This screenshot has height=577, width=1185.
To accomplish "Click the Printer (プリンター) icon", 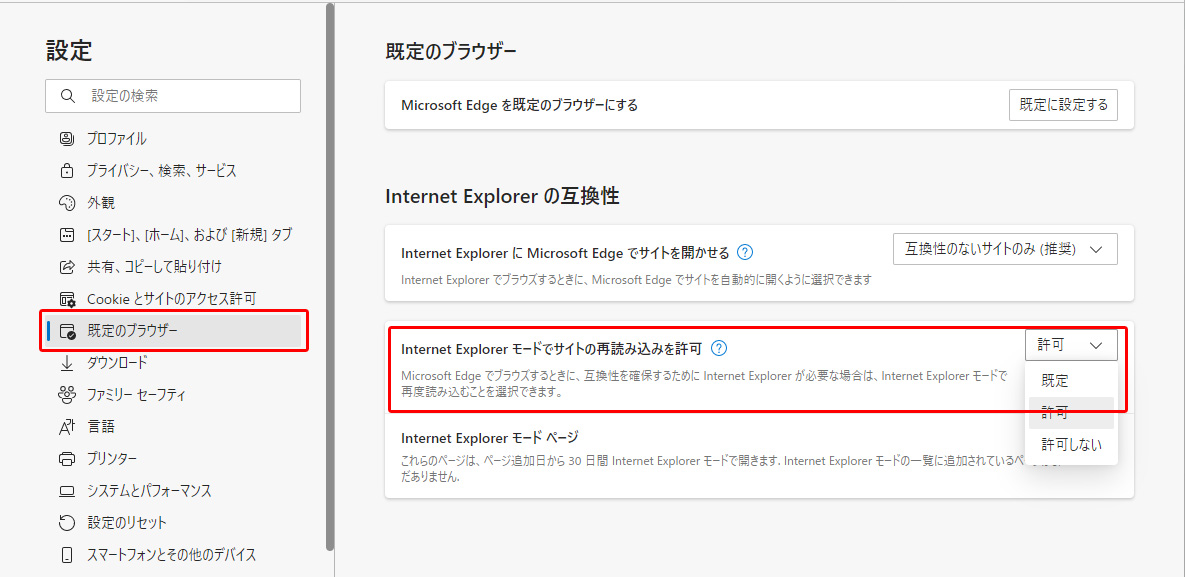I will coord(67,459).
